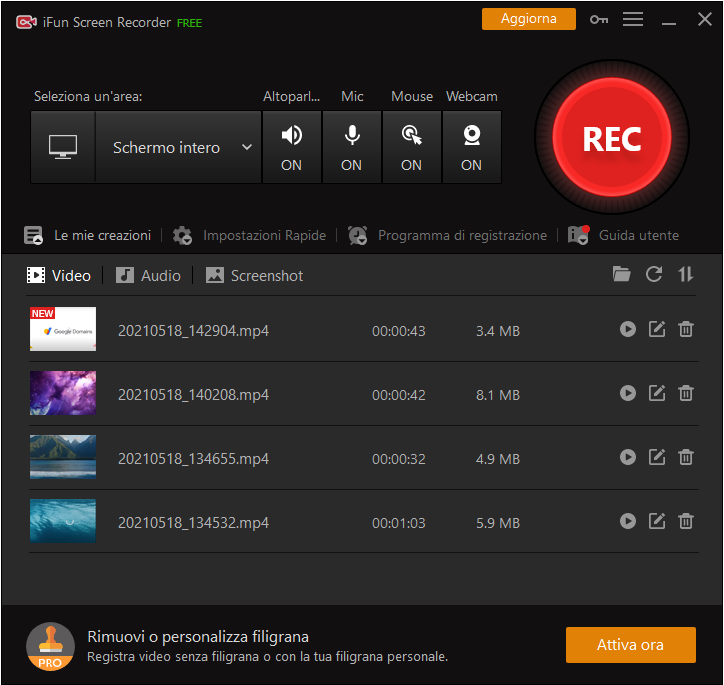
Task: Open the license key icon
Action: coord(599,19)
